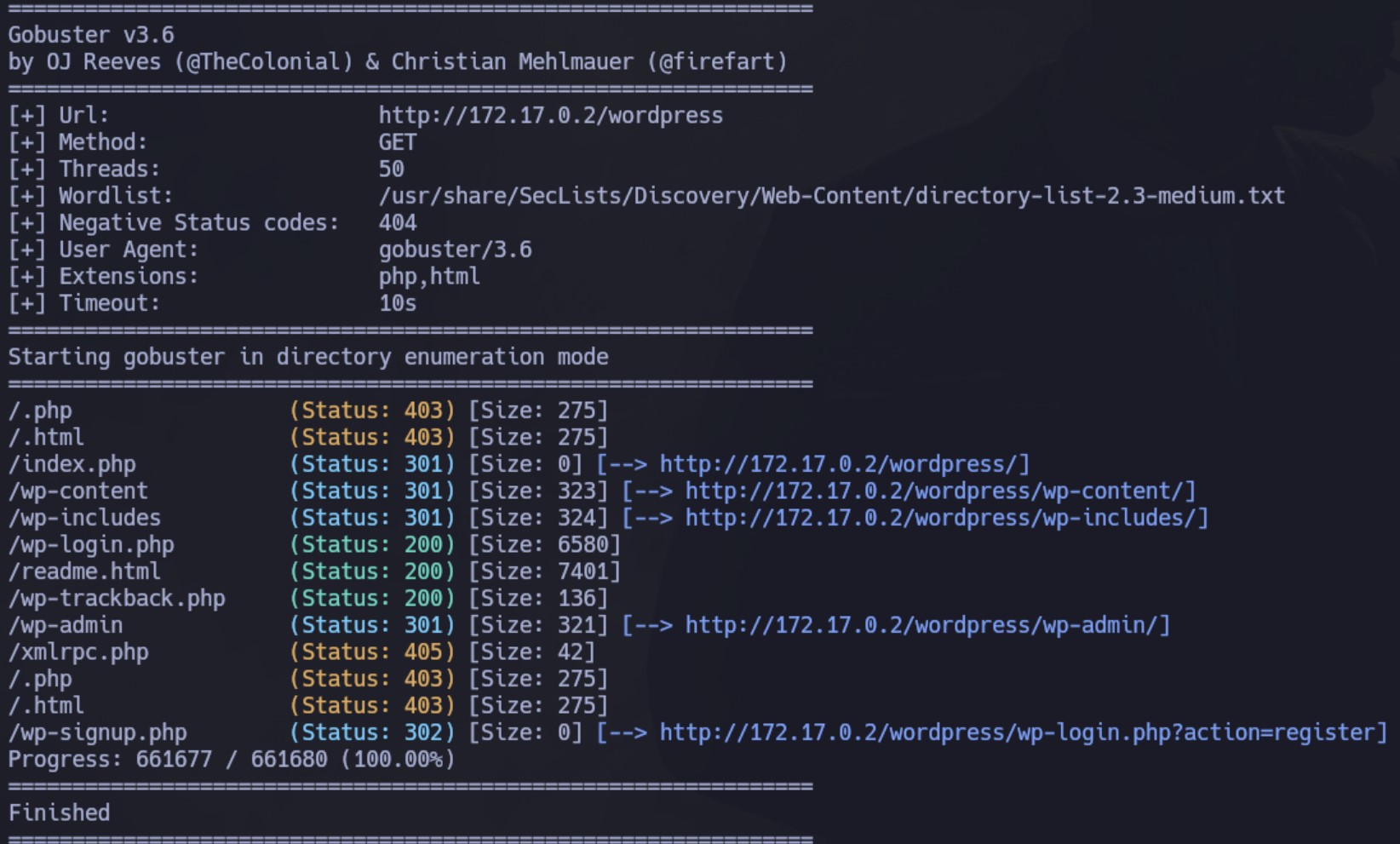Open the wordpress/wp-admin/ redirect link
This screenshot has height=844, width=1400.
[x=921, y=625]
